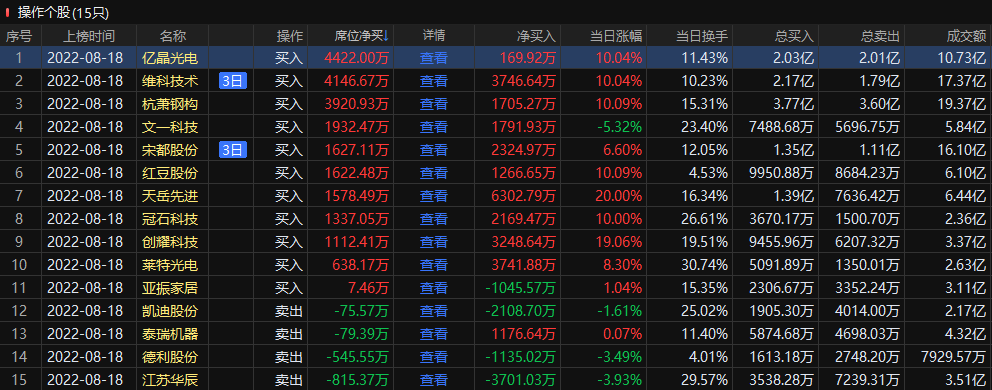Open 查看 details for 天岳先进

[433, 196]
